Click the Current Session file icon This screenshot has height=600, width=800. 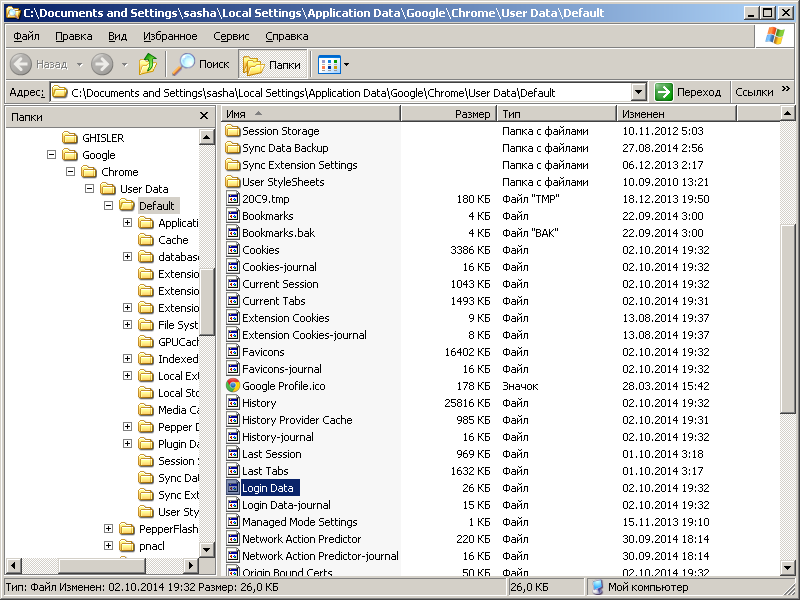point(233,284)
